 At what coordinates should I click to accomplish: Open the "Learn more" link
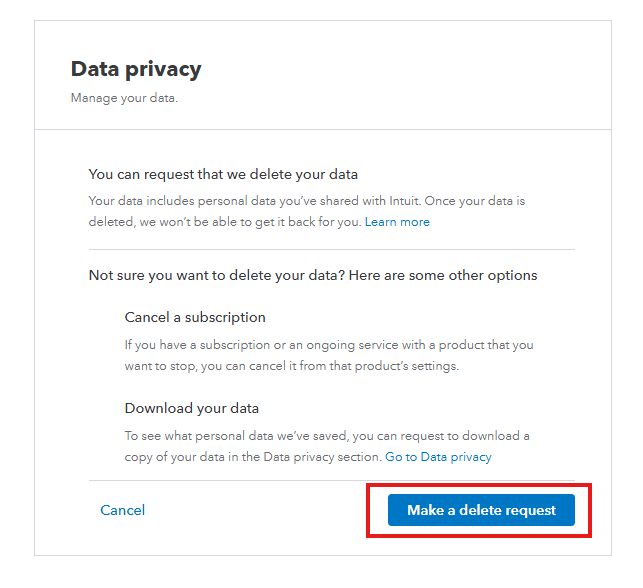coord(397,222)
